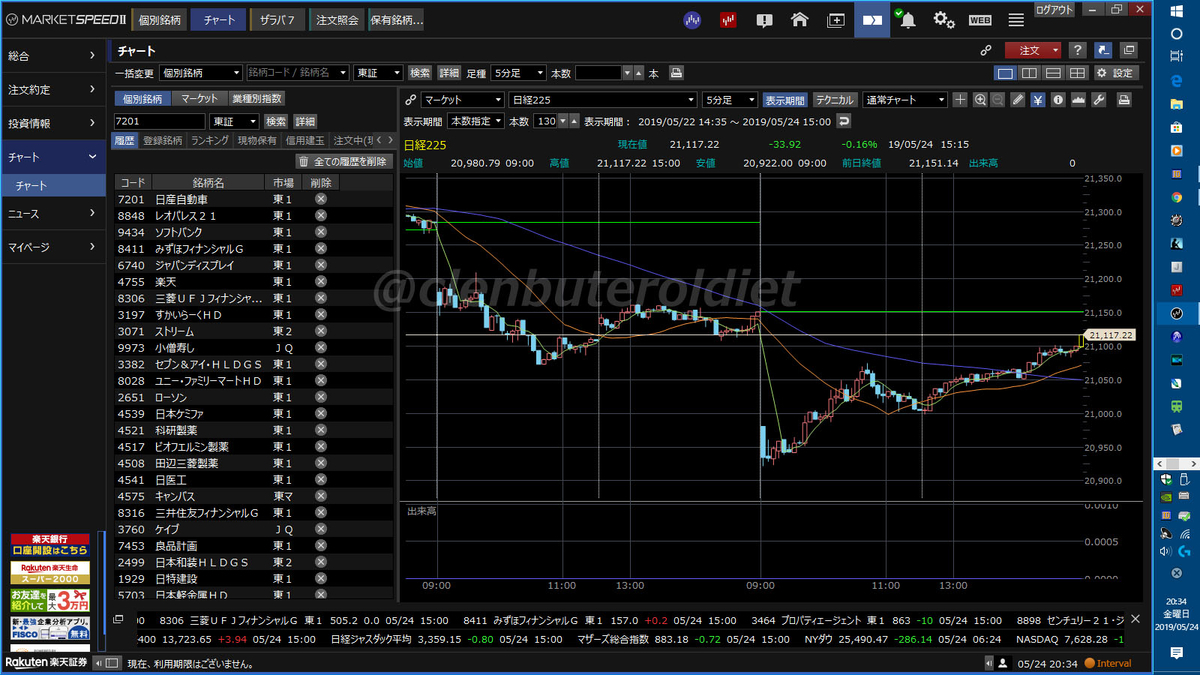
Task: Select the two-column chart layout
Action: tap(1029, 73)
